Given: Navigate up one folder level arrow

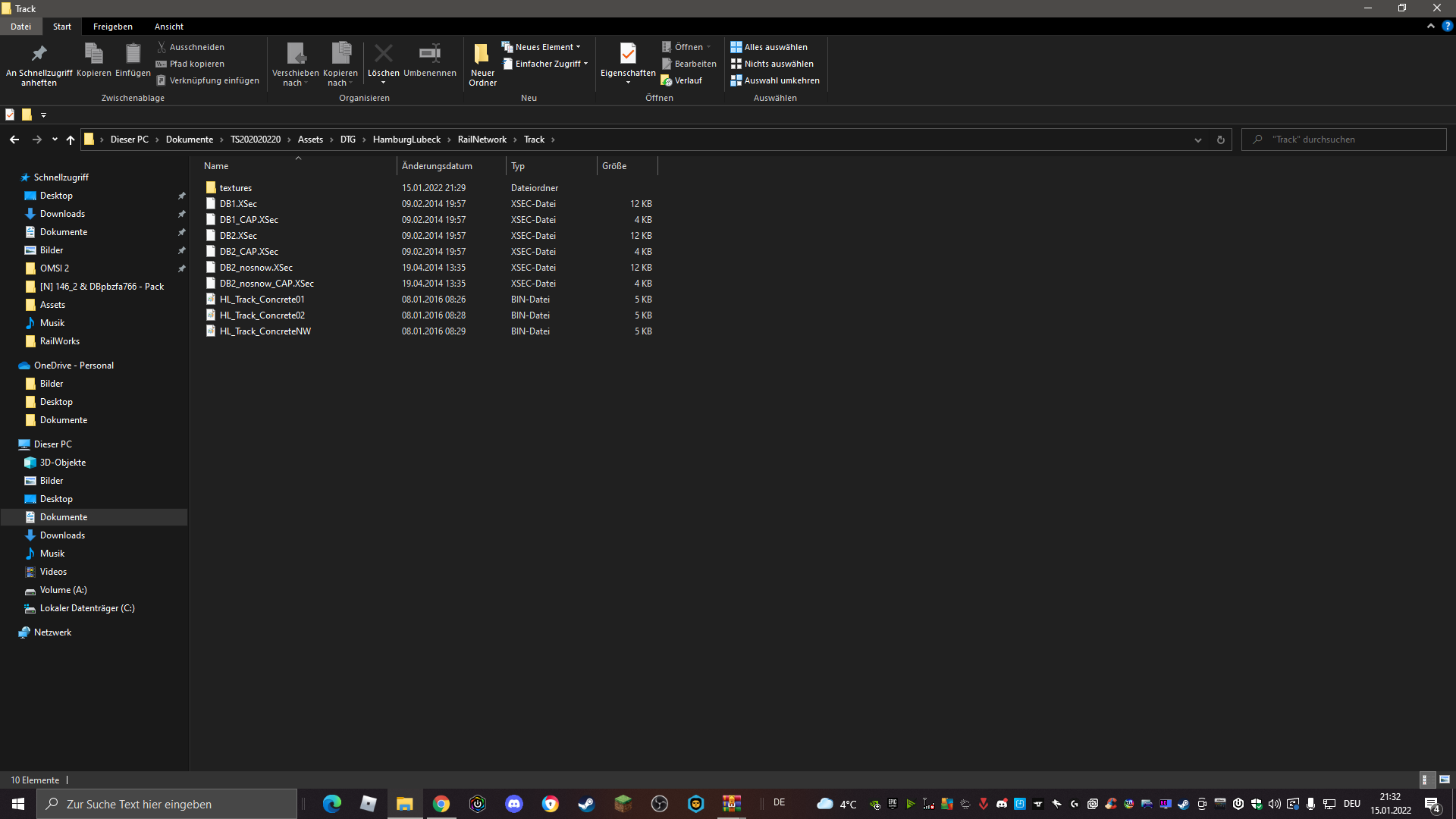Looking at the screenshot, I should pos(71,140).
